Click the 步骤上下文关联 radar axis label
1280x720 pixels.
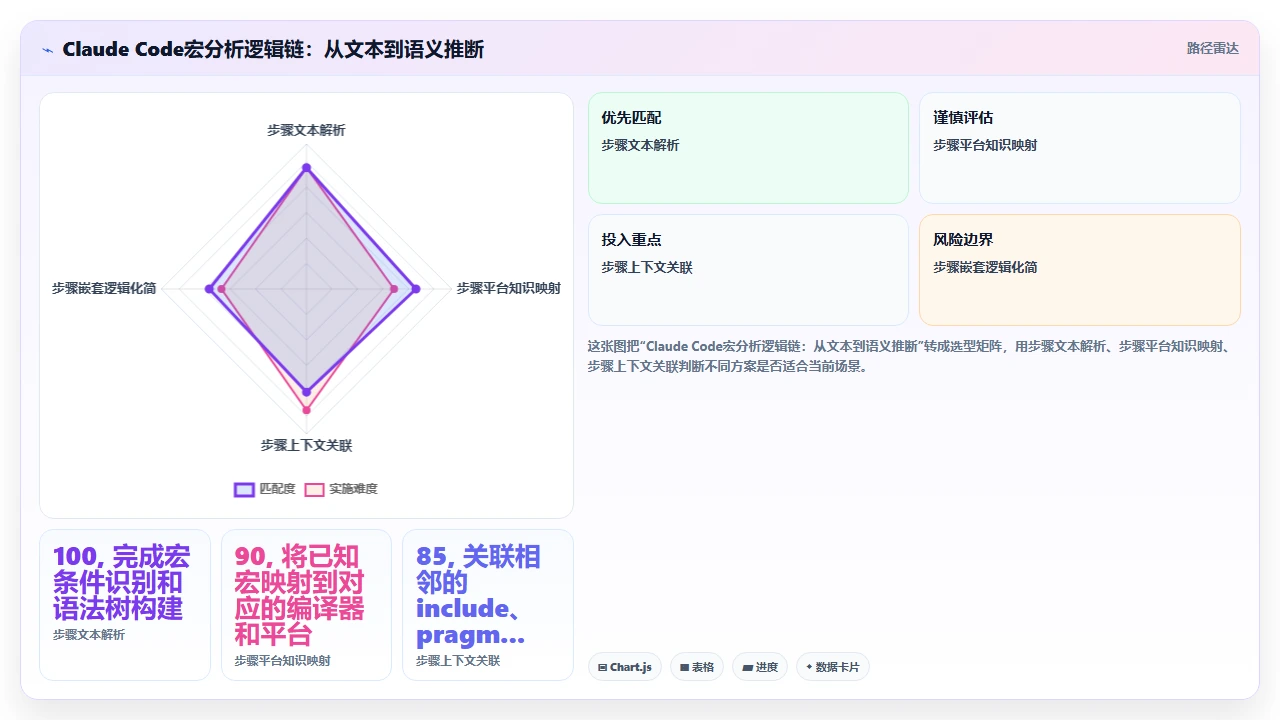tap(306, 445)
